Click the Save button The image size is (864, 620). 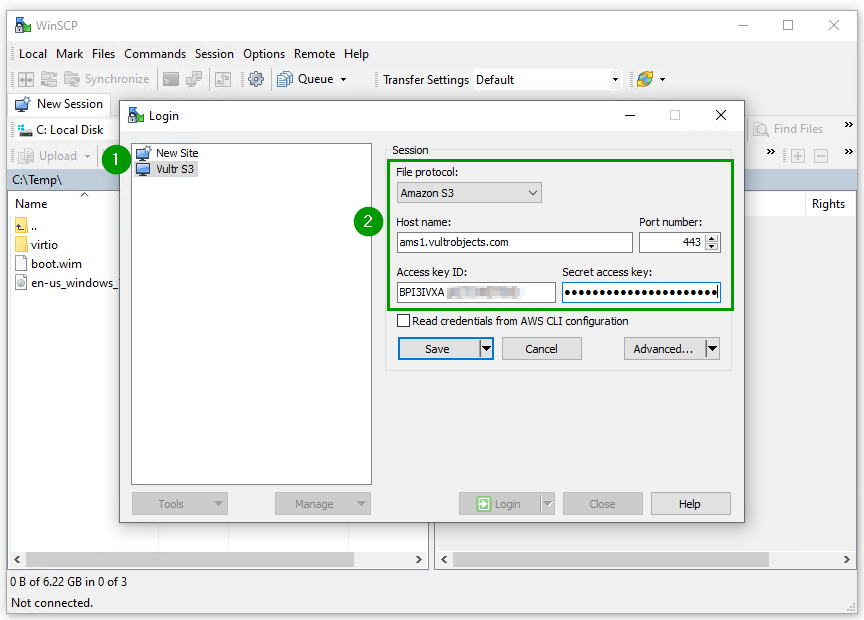pyautogui.click(x=438, y=348)
